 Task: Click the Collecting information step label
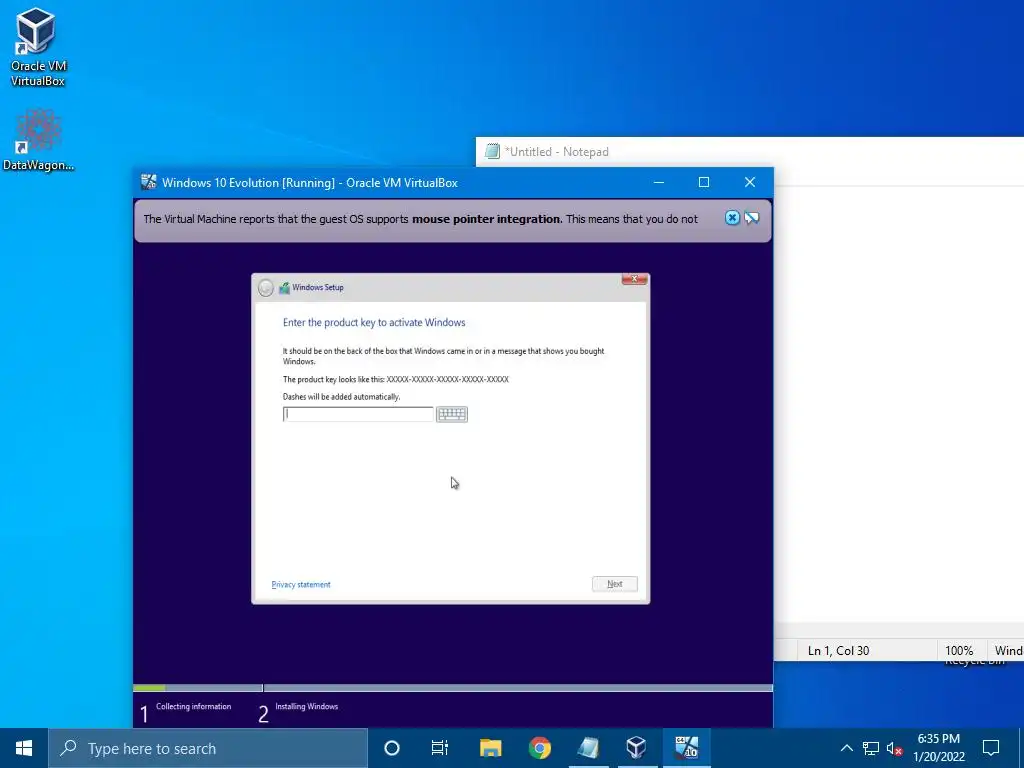tap(193, 707)
